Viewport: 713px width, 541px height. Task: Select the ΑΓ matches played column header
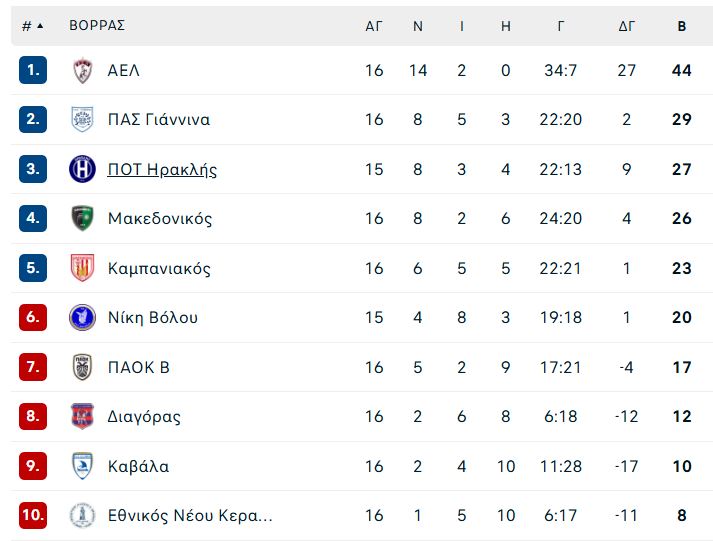[374, 26]
